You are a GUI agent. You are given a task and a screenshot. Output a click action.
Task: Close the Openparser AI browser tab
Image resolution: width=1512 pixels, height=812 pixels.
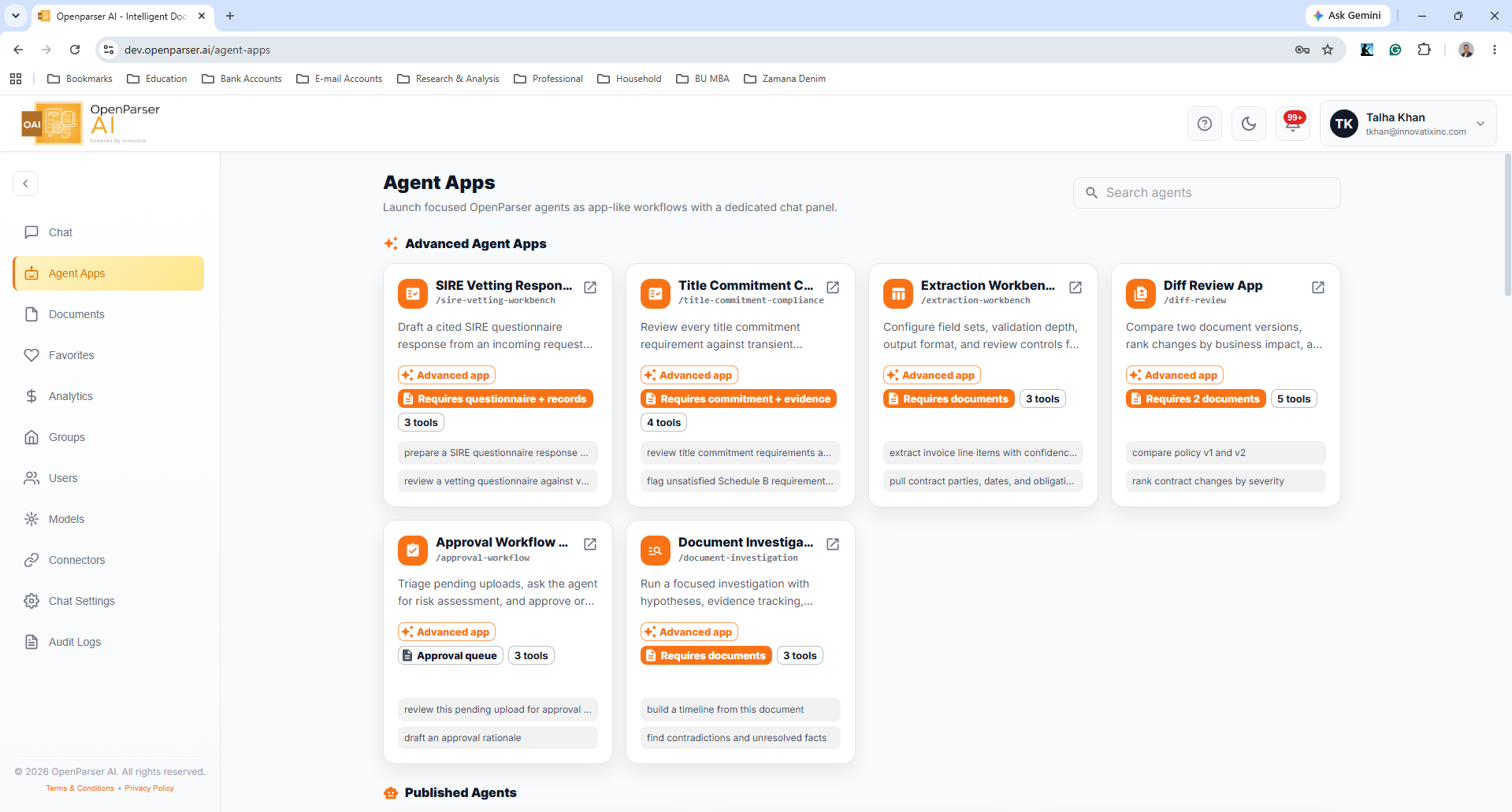point(202,16)
